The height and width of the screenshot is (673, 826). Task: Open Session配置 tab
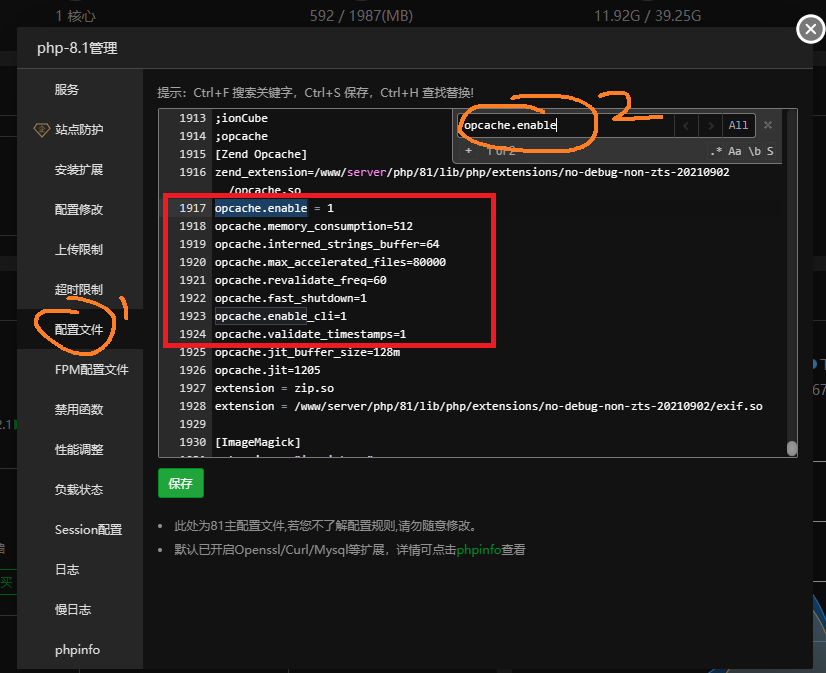(88, 530)
